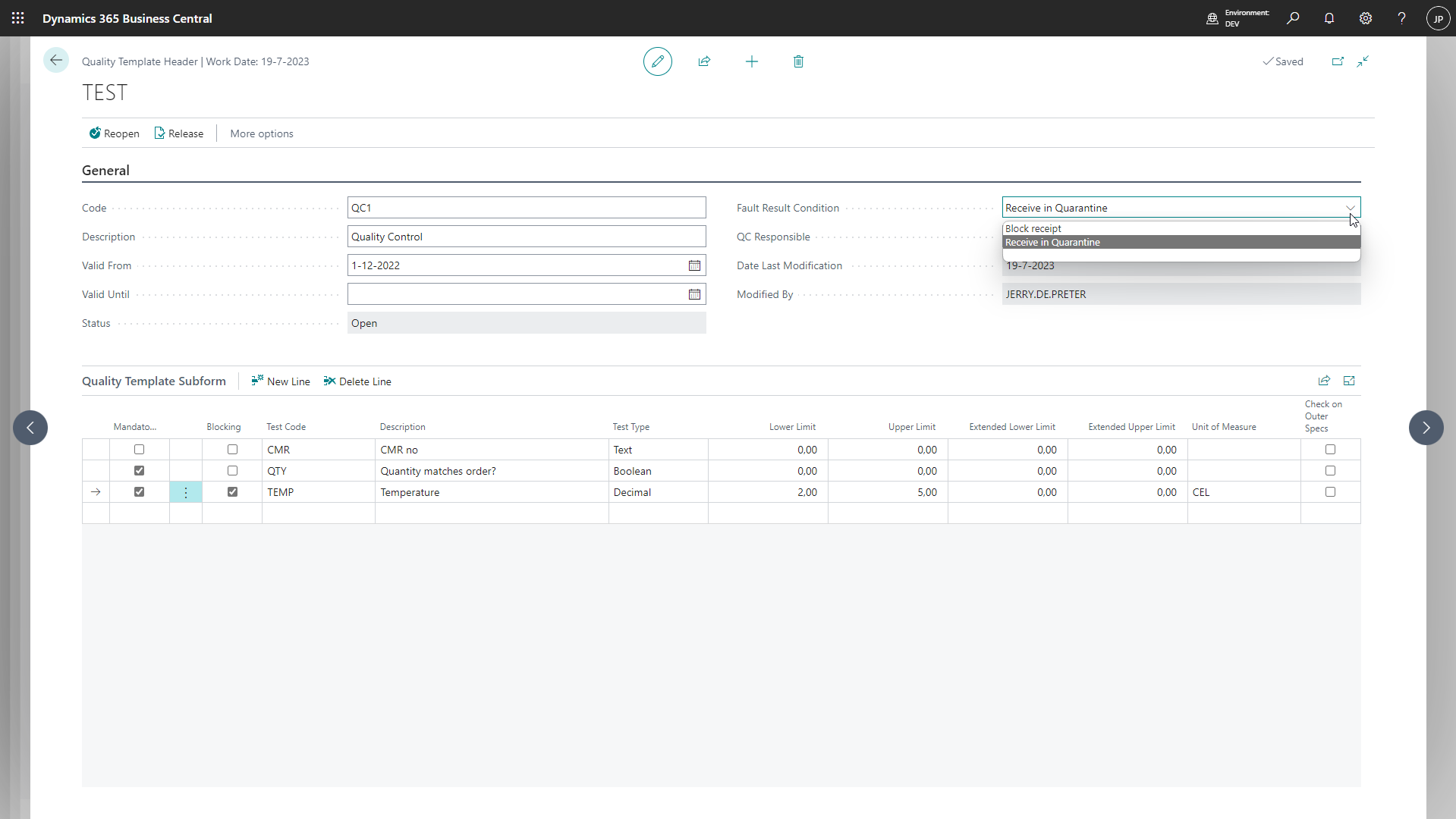Viewport: 1456px width, 819px height.
Task: Click the Release action
Action: [x=179, y=133]
